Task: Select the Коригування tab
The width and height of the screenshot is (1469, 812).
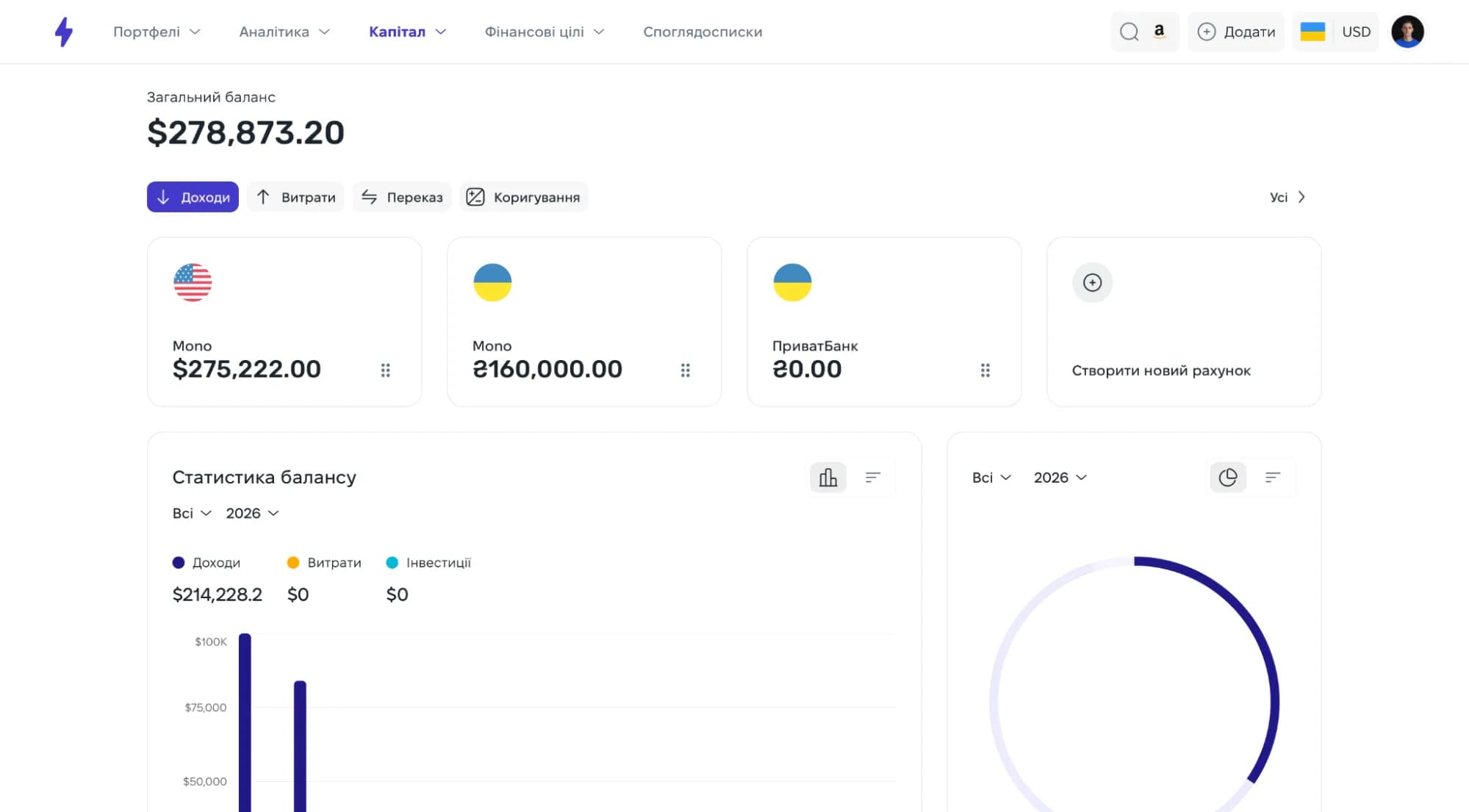Action: 524,197
